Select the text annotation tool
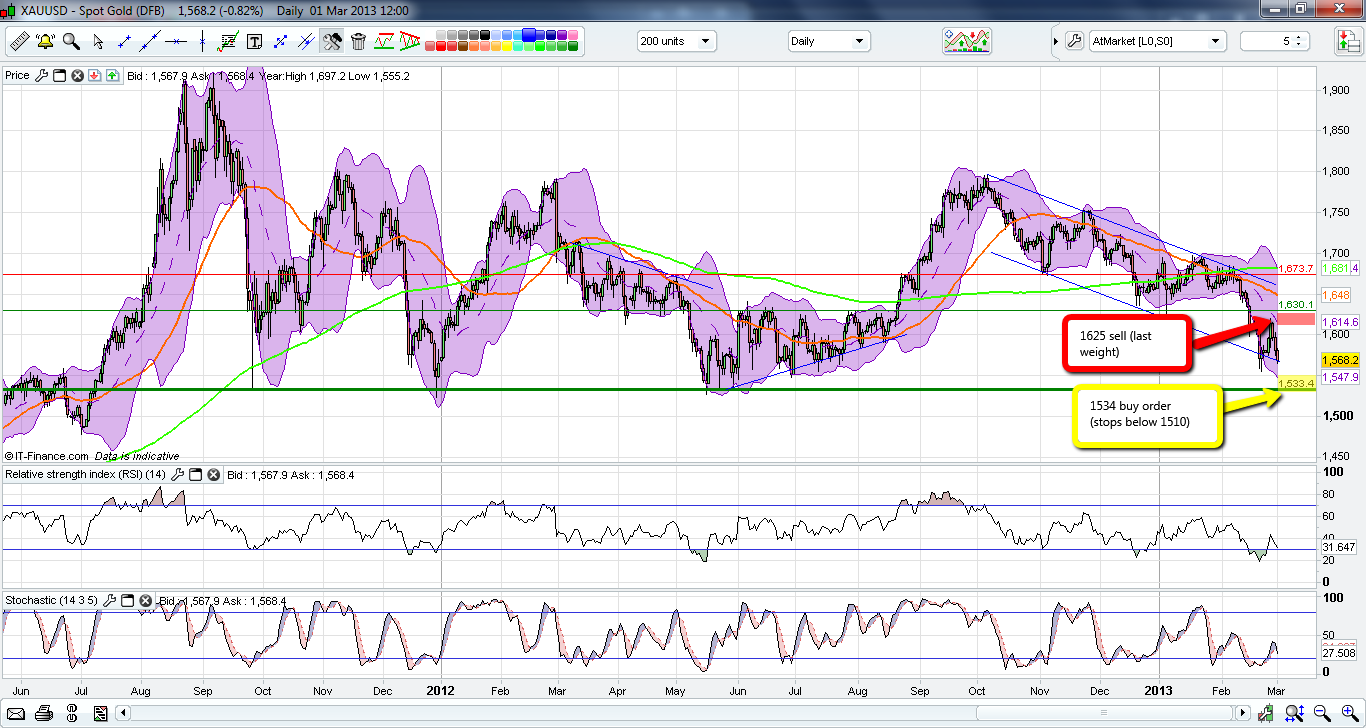This screenshot has height=728, width=1366. [x=254, y=41]
